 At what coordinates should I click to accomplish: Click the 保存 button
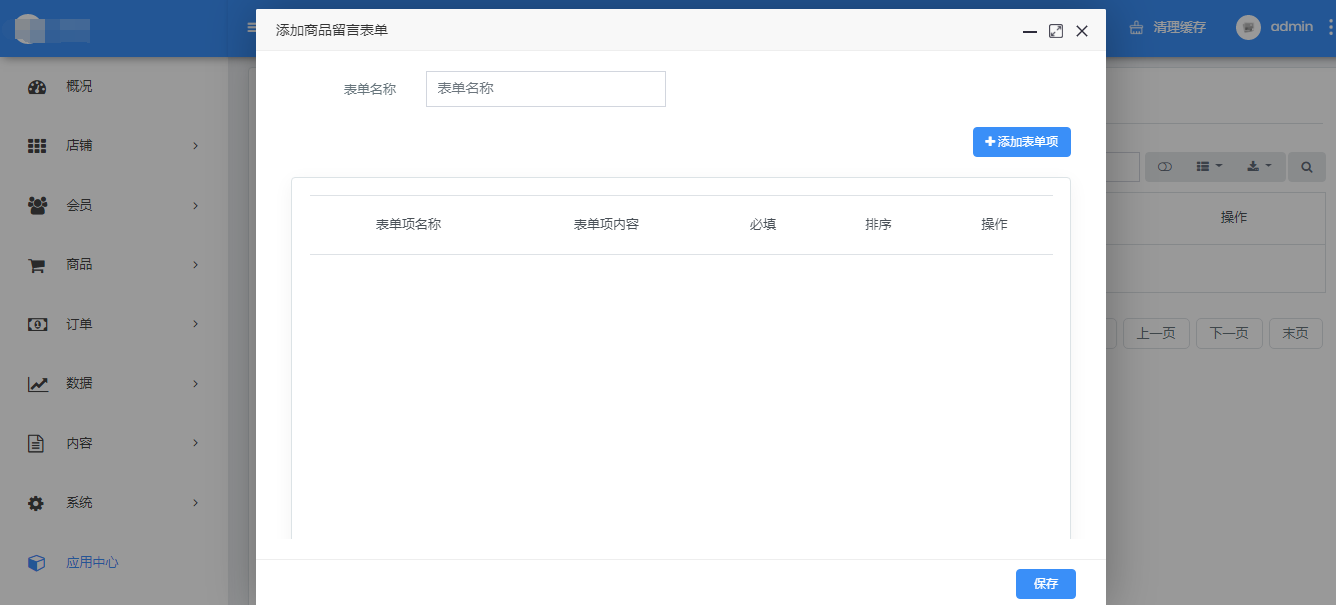(x=1045, y=584)
